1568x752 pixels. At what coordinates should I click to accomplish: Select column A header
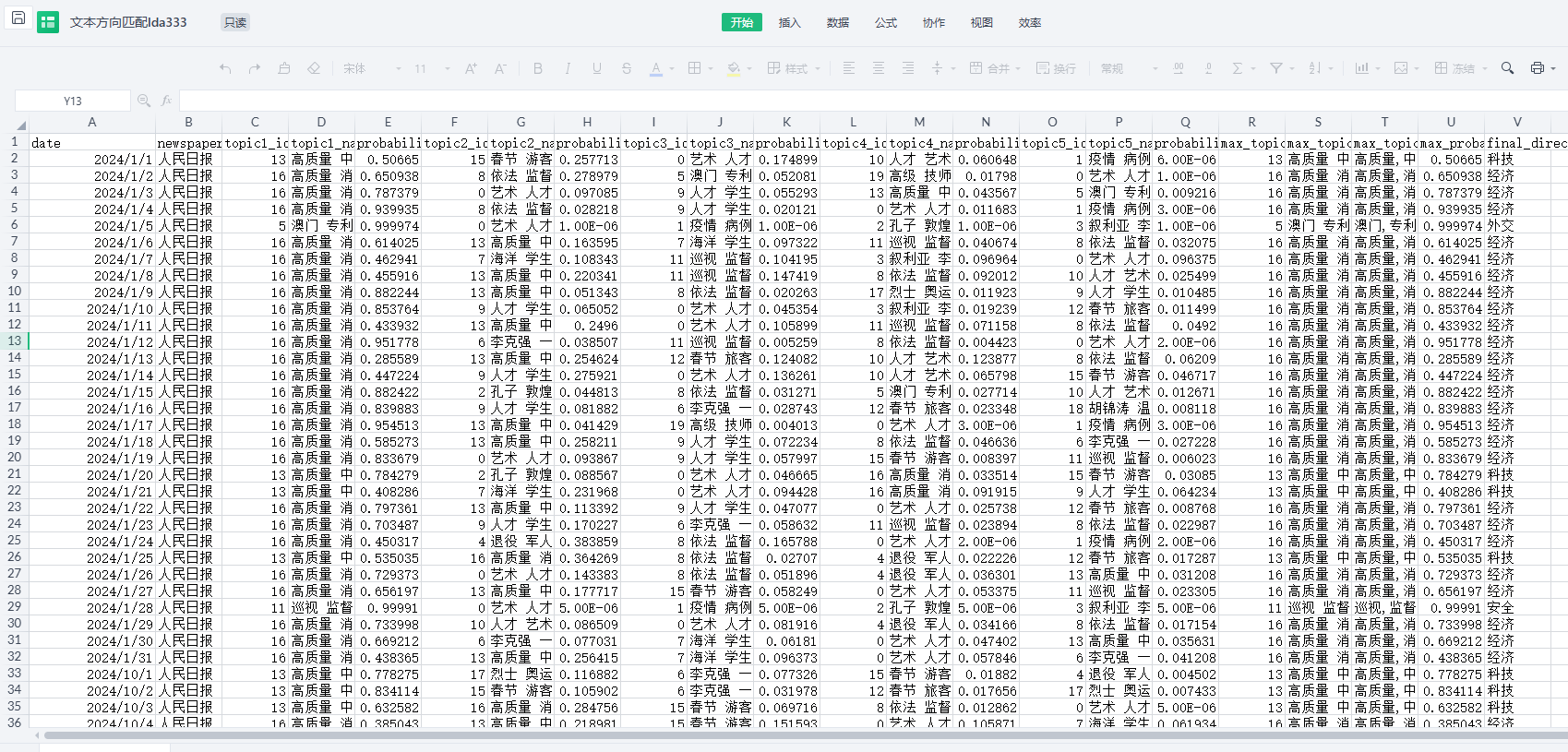tap(91, 122)
